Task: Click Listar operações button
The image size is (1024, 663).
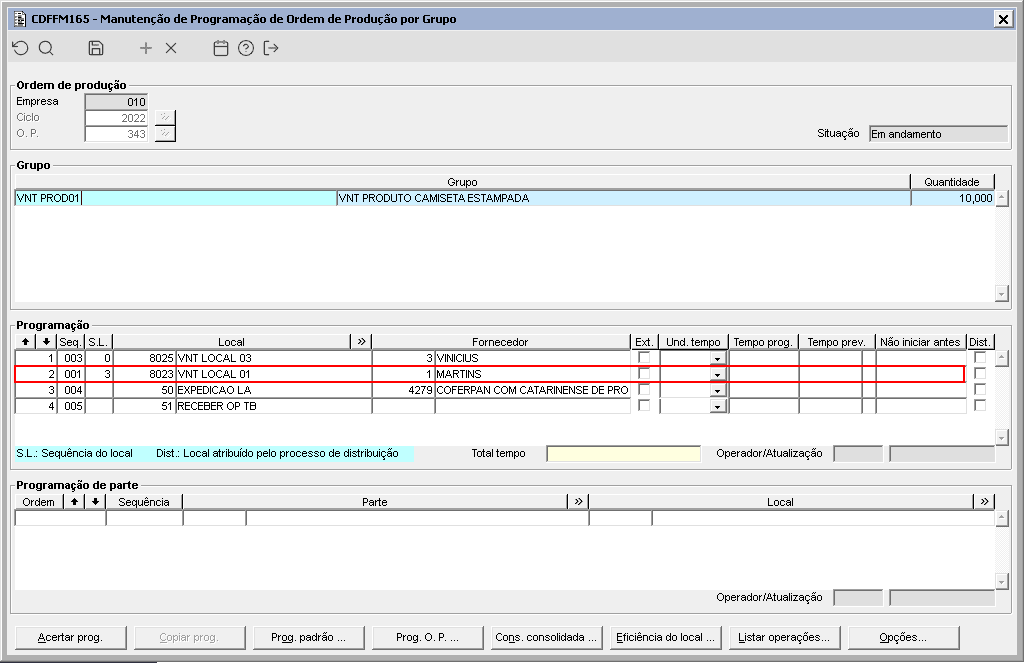Action: click(x=784, y=638)
